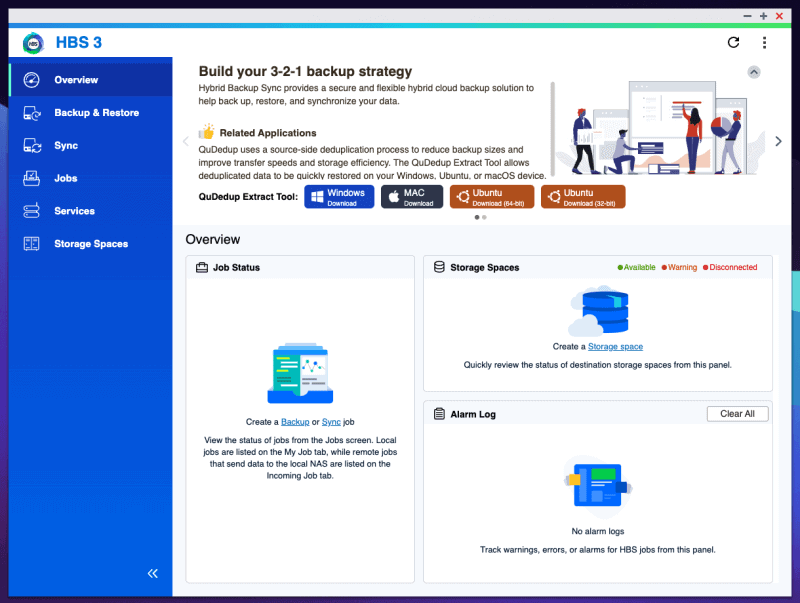Viewport: 800px width, 603px height.
Task: Download QuDedup Extract Tool for Windows
Action: (x=339, y=197)
